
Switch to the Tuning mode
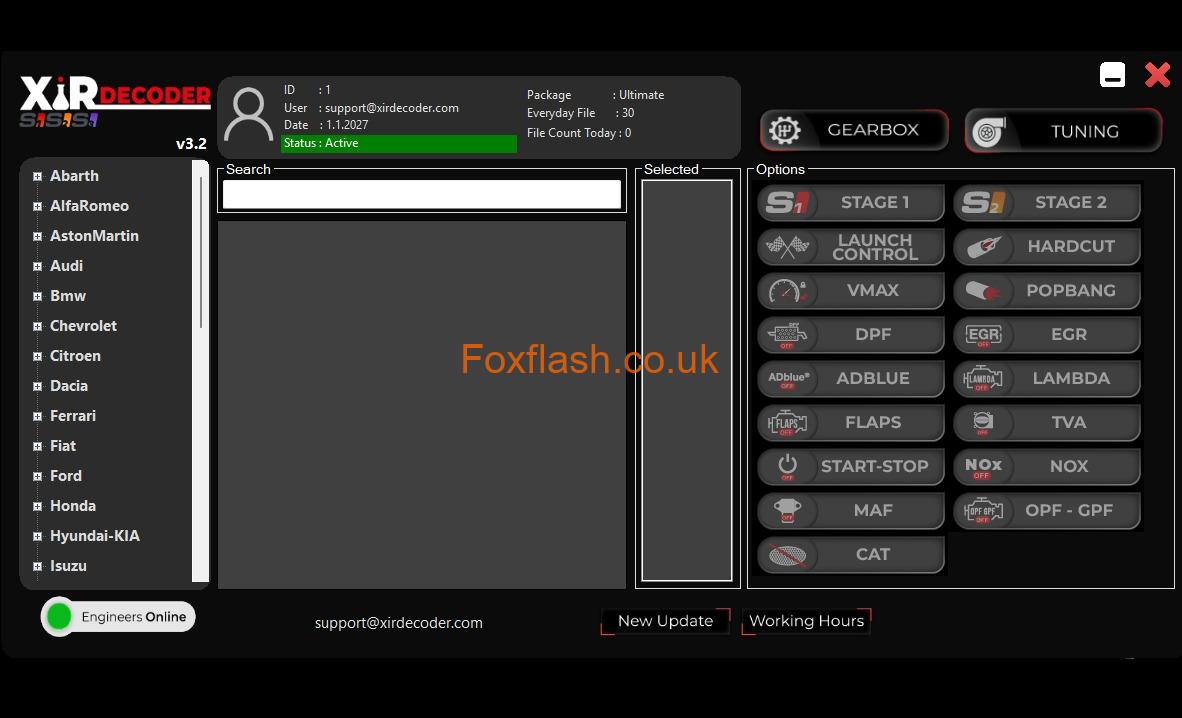tap(1063, 131)
